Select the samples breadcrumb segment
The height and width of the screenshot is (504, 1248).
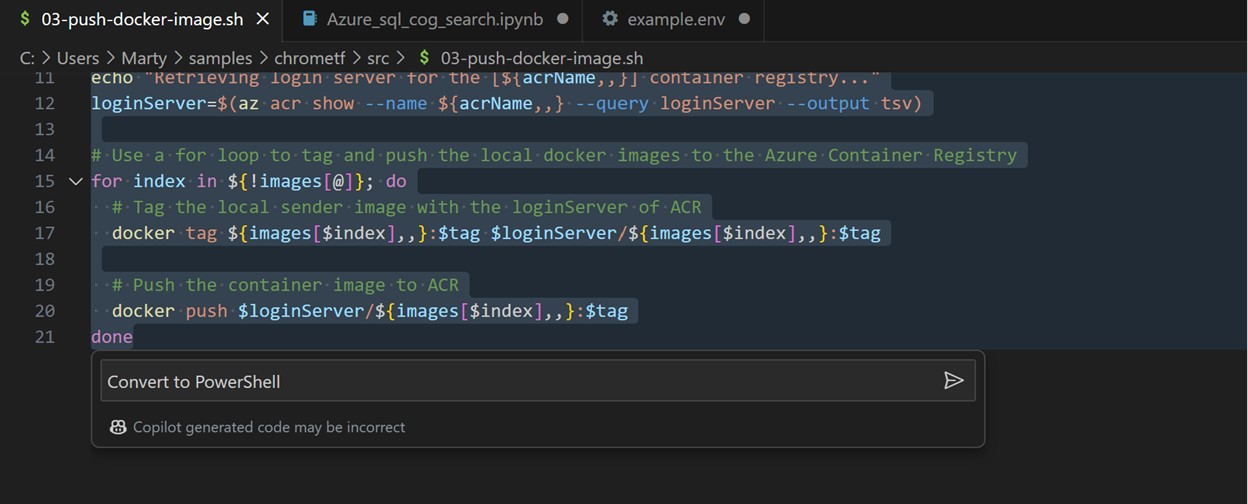coord(221,58)
